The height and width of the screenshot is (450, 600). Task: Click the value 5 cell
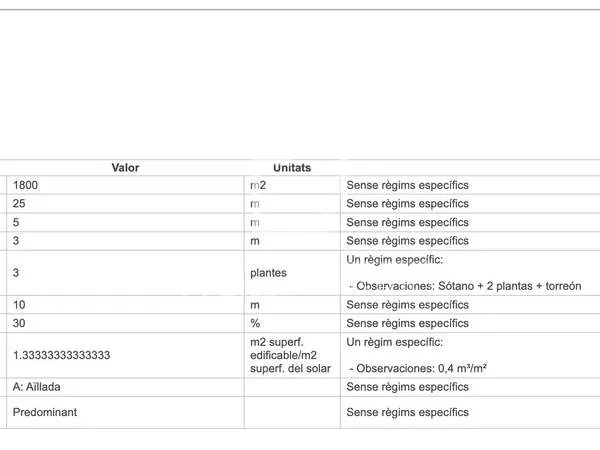(x=125, y=222)
